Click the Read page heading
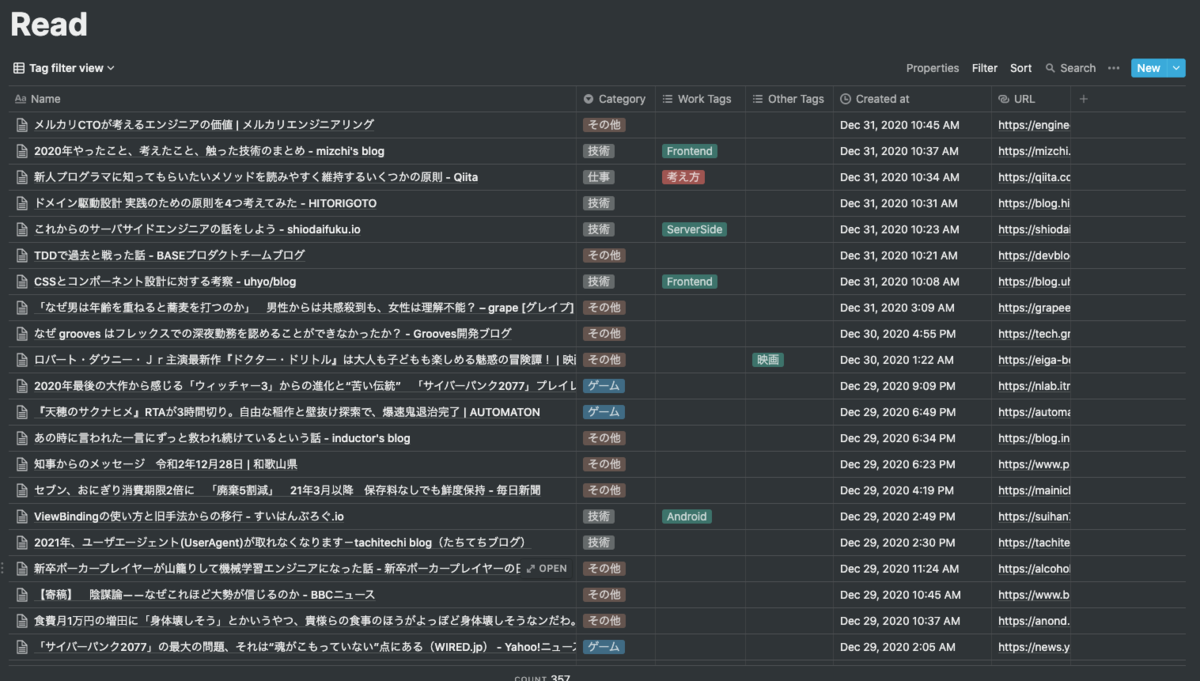Viewport: 1200px width, 681px height. [x=49, y=24]
